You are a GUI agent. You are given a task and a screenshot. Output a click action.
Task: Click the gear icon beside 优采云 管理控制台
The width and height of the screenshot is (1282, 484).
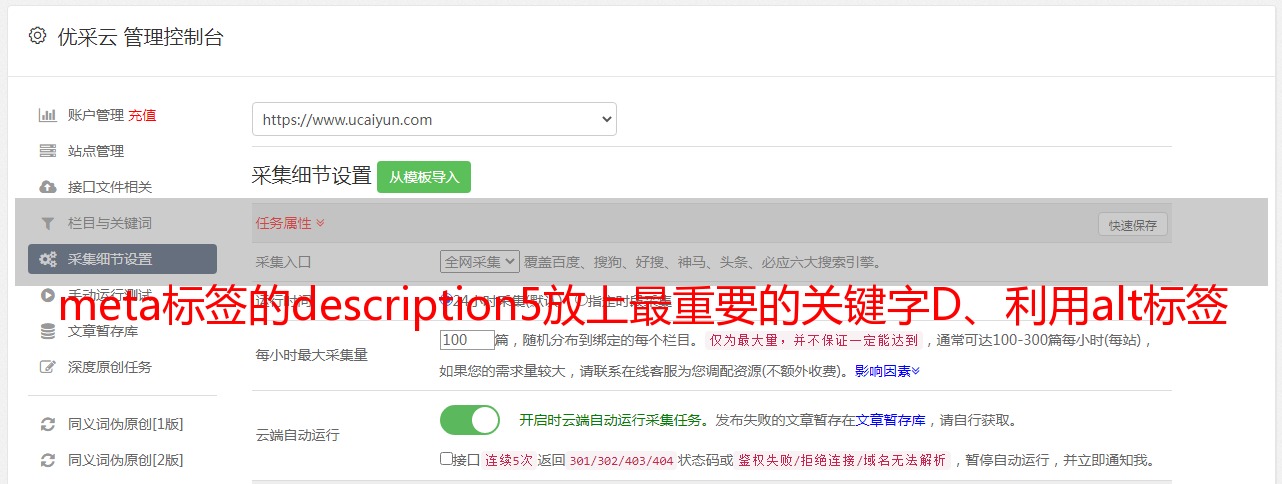tap(37, 36)
